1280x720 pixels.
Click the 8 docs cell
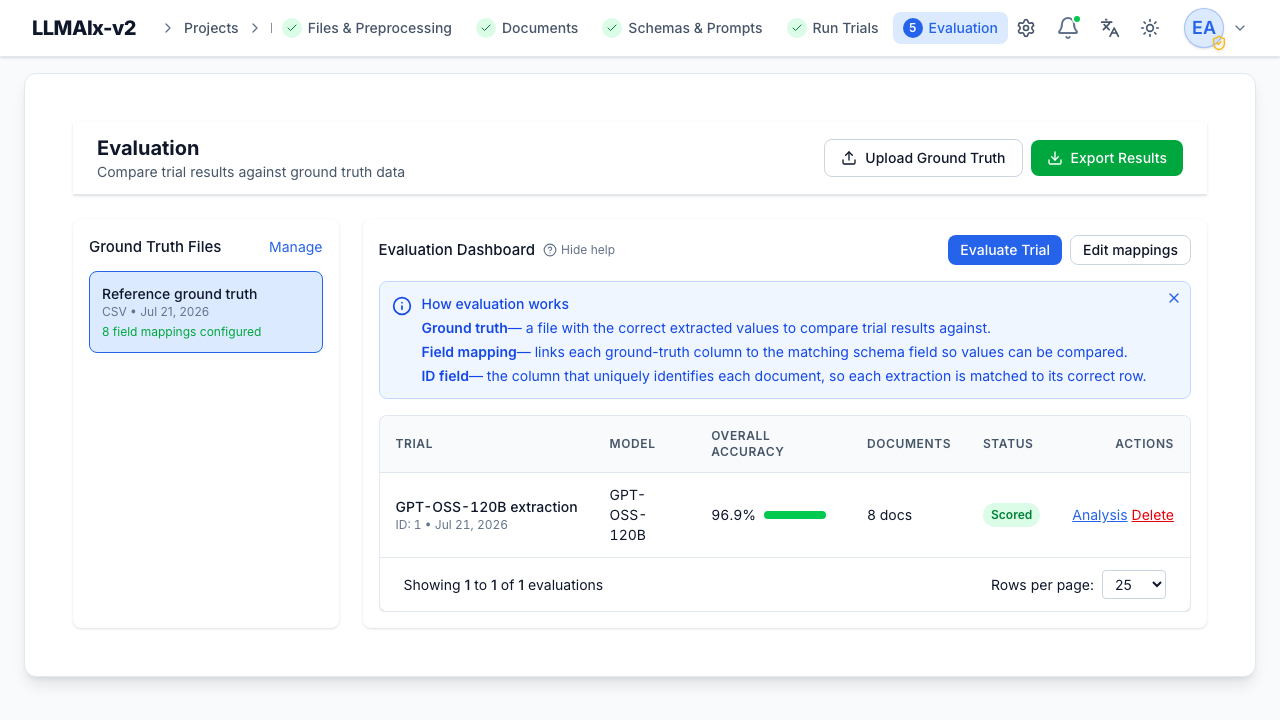coord(890,515)
